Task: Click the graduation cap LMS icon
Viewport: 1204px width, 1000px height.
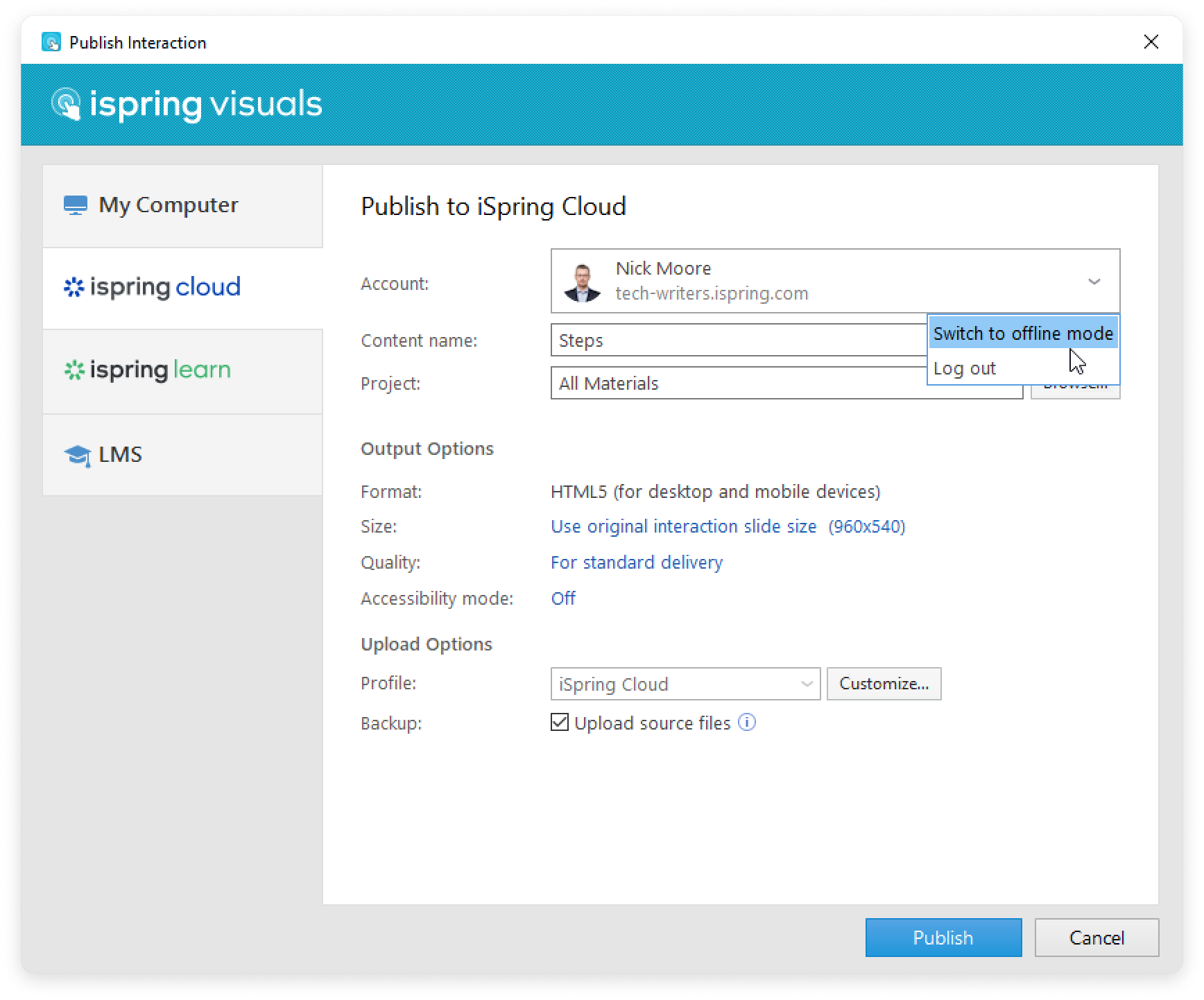Action: [x=77, y=456]
